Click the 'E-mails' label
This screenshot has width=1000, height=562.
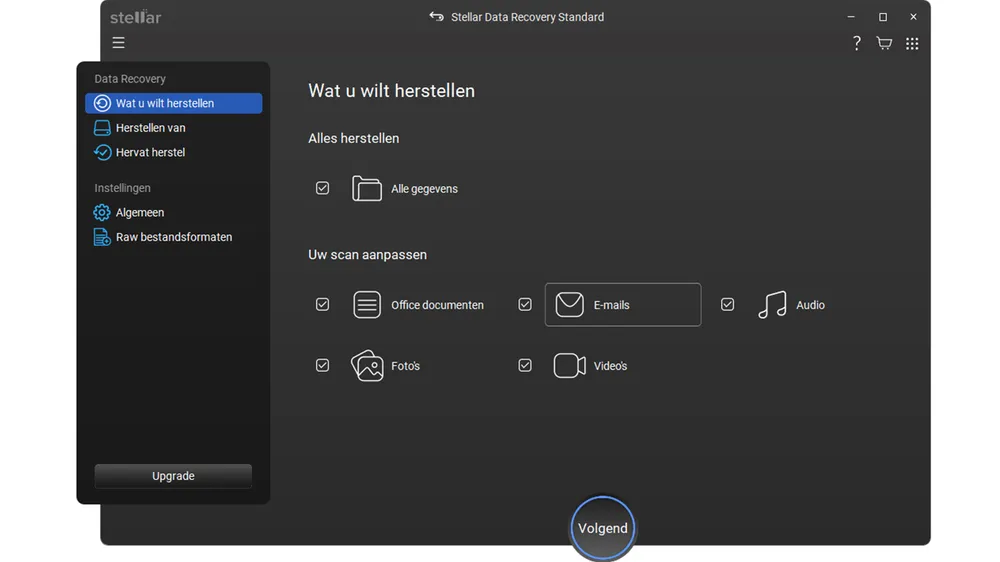pos(612,305)
